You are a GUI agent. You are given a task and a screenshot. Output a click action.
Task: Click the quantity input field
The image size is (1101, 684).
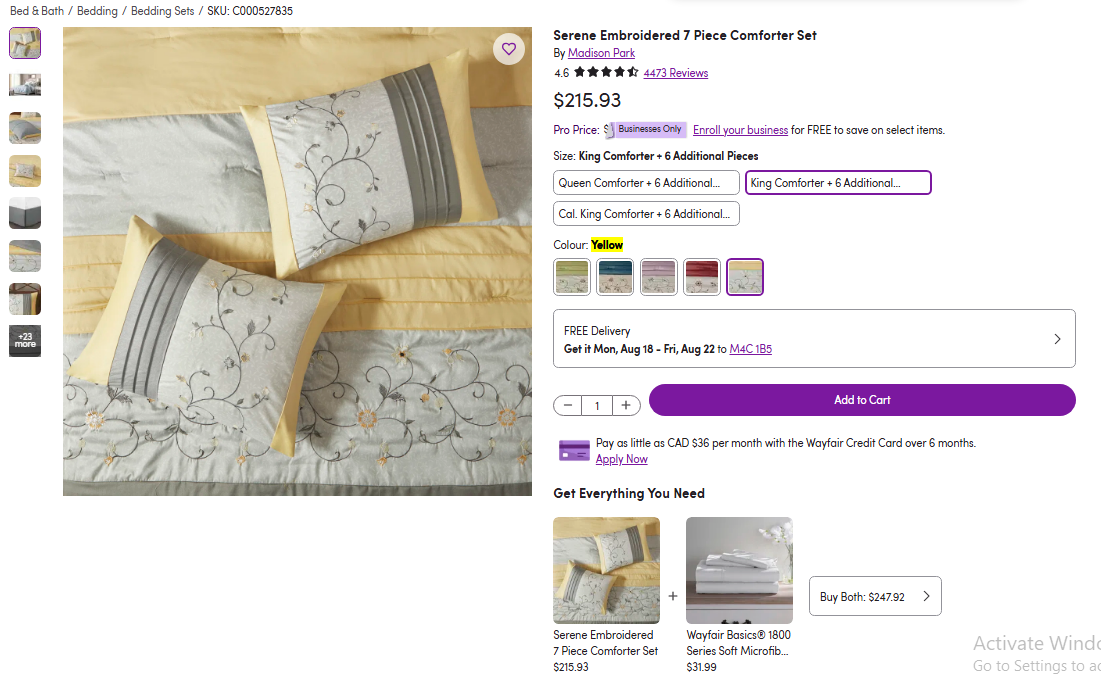597,405
